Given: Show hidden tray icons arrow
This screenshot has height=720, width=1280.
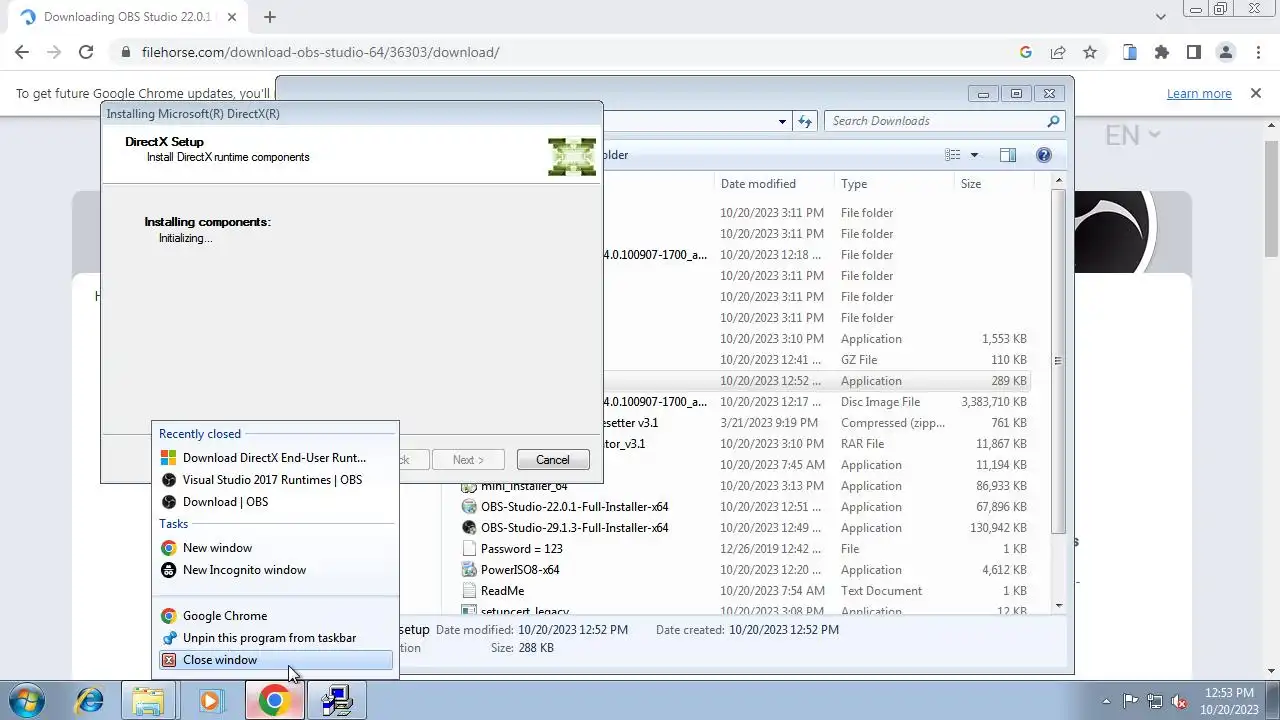Looking at the screenshot, I should [x=1106, y=701].
